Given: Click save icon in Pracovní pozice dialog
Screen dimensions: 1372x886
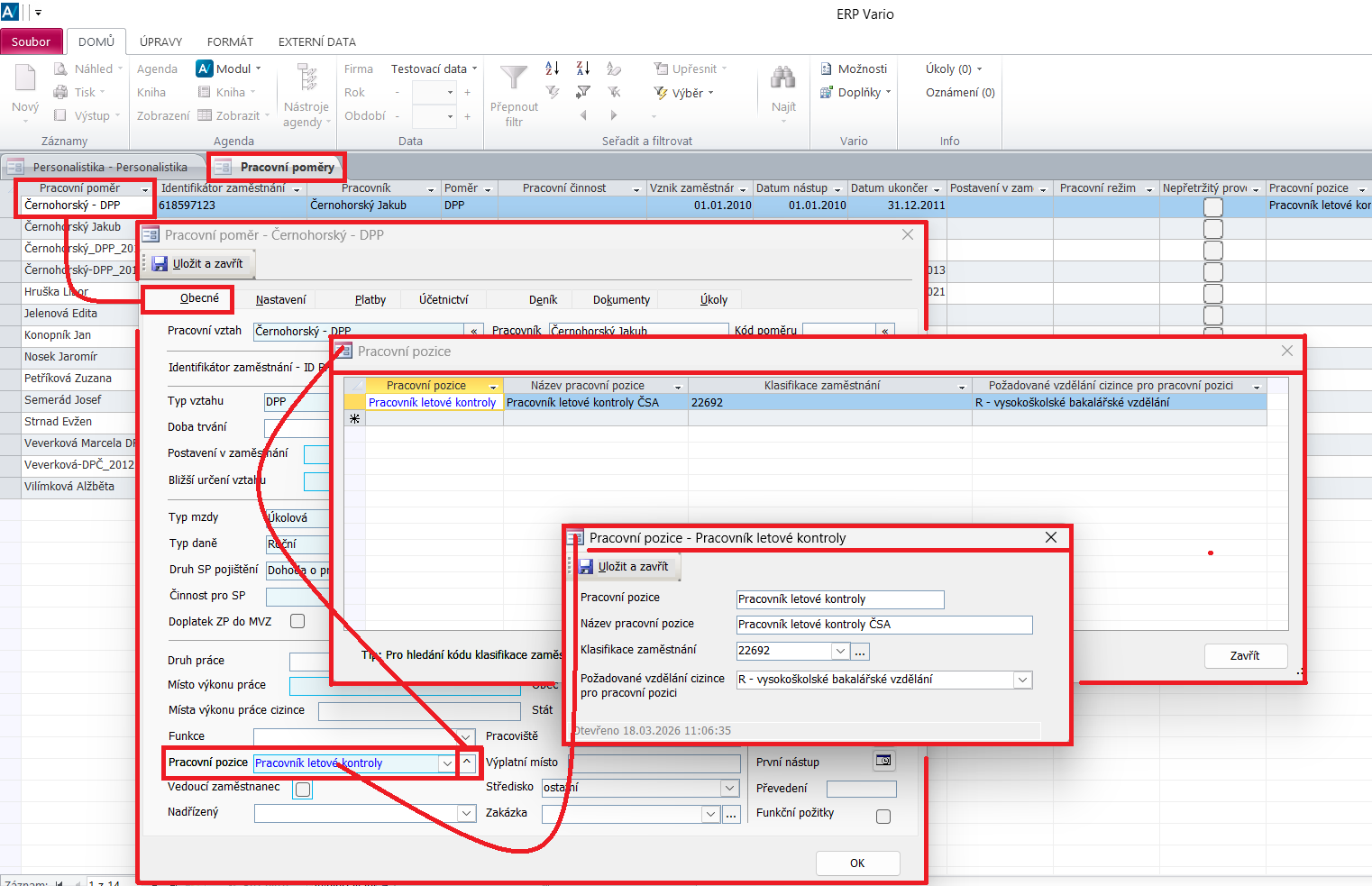Looking at the screenshot, I should (586, 567).
